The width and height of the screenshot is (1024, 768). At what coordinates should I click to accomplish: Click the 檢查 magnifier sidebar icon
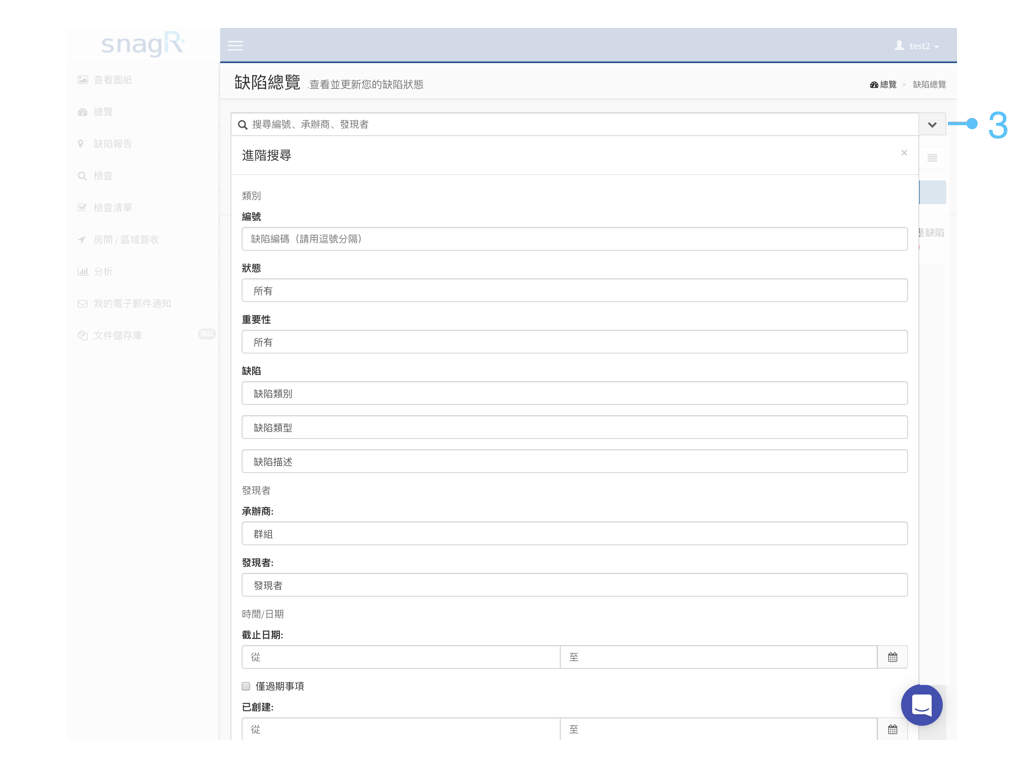pyautogui.click(x=82, y=176)
